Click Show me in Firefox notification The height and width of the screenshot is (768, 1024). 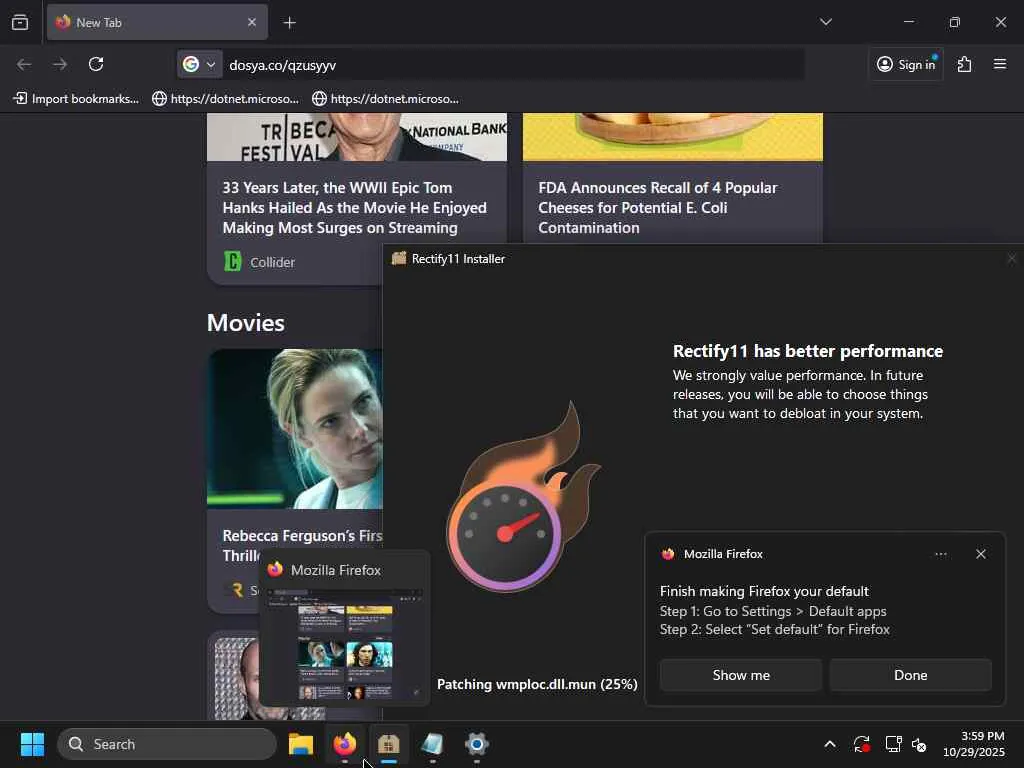(x=741, y=675)
